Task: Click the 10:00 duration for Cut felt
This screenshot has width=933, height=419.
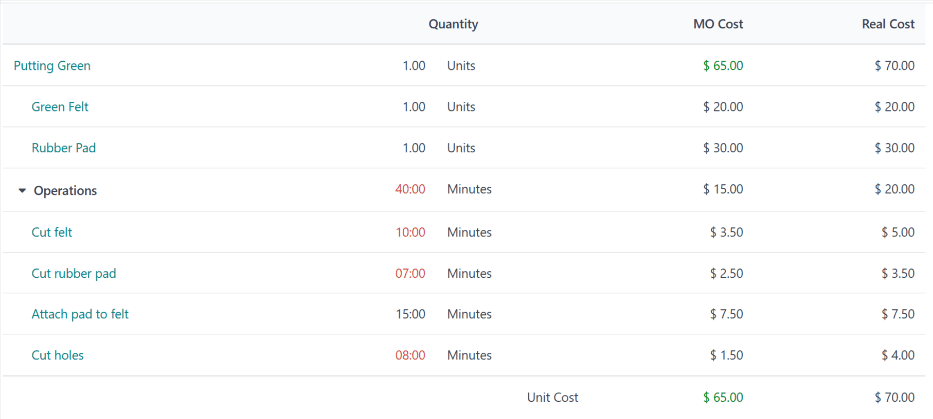Action: pos(410,232)
